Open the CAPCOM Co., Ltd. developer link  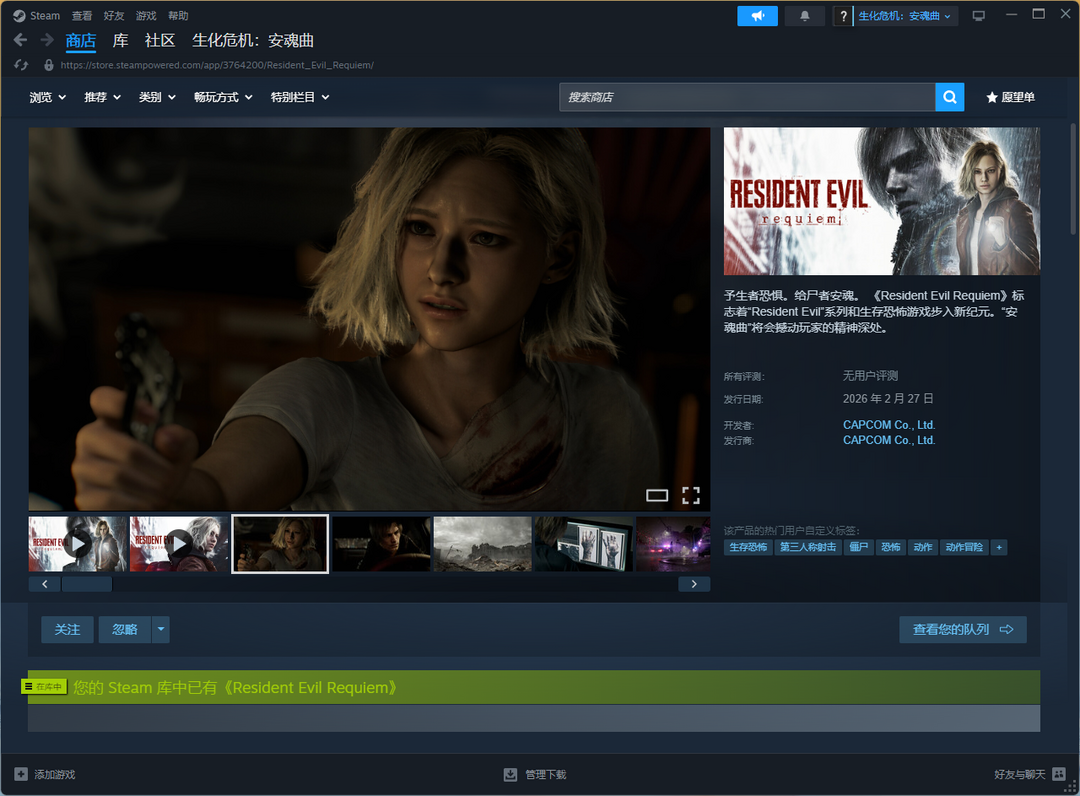coord(888,425)
